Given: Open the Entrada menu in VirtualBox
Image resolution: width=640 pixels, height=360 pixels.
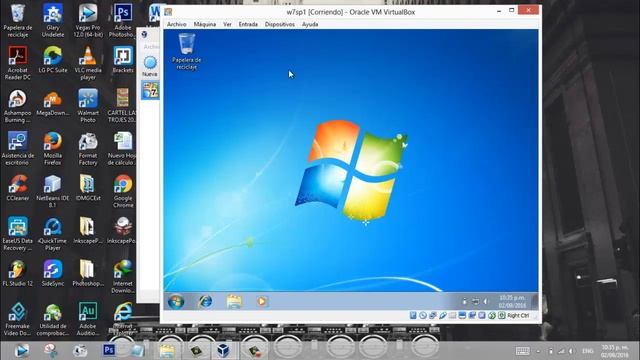Looking at the screenshot, I should coord(248,24).
